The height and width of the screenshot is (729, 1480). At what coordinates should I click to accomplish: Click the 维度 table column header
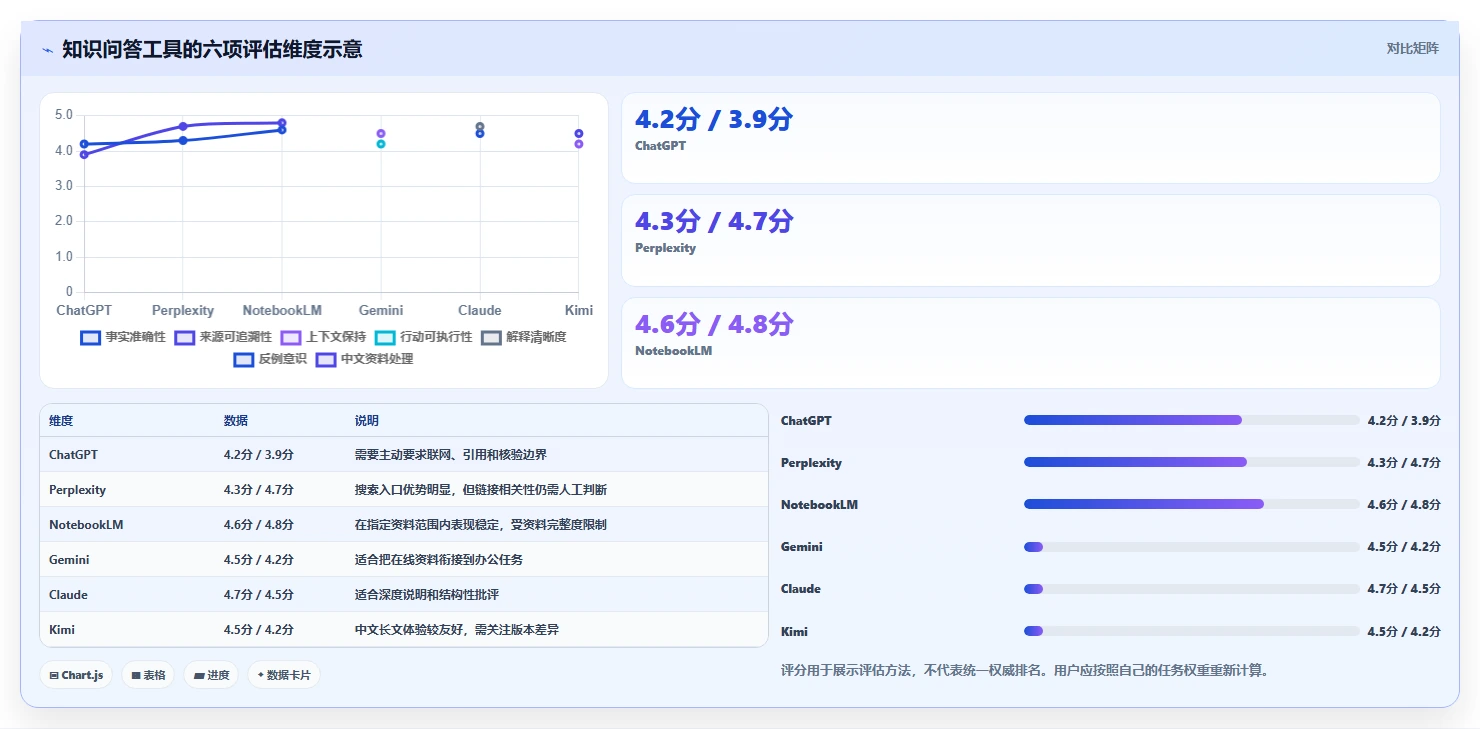(61, 421)
